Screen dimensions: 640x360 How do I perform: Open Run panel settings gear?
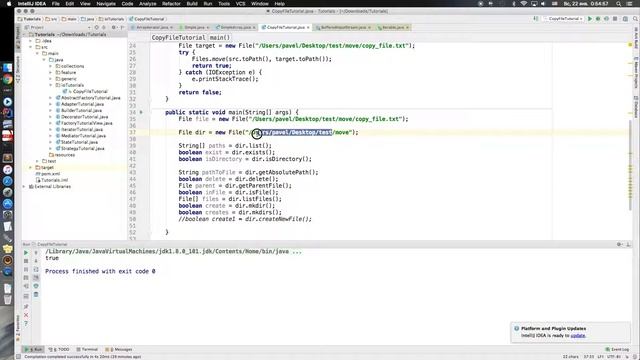[619, 244]
